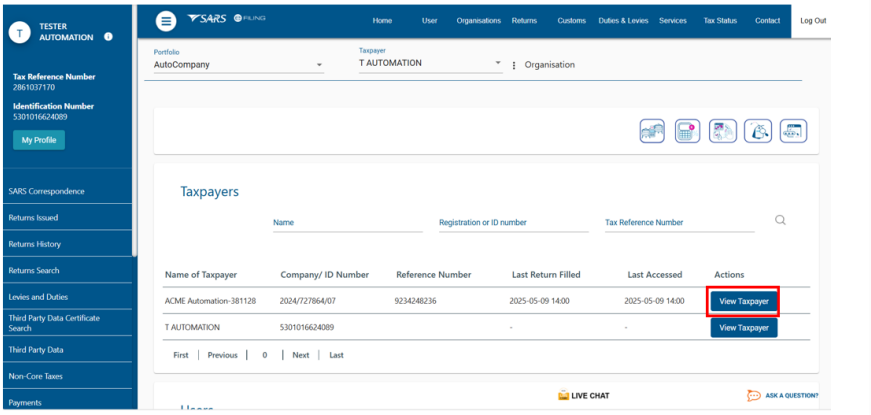The height and width of the screenshot is (415, 871).
Task: Open the Live Chat envelope icon
Action: pos(564,396)
